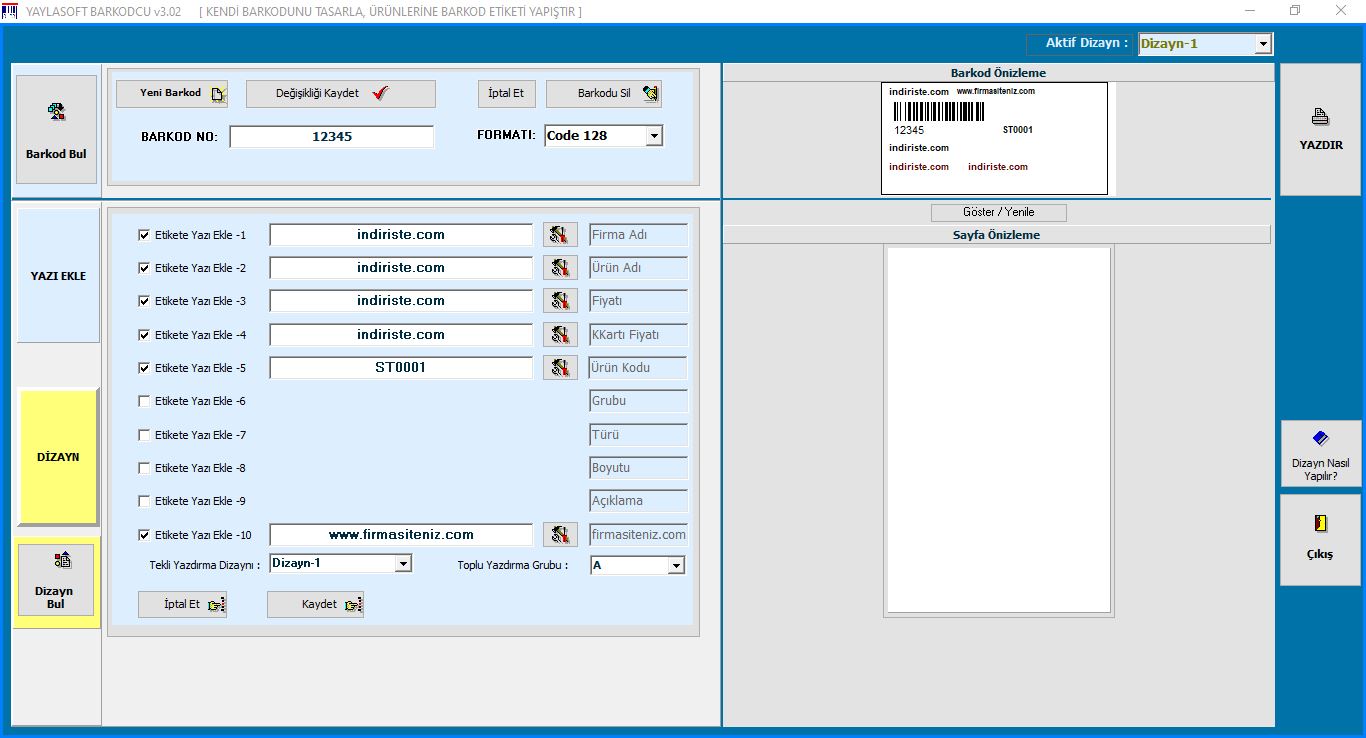Click Değişikliği Kaydet button
This screenshot has width=1366, height=738.
(341, 93)
